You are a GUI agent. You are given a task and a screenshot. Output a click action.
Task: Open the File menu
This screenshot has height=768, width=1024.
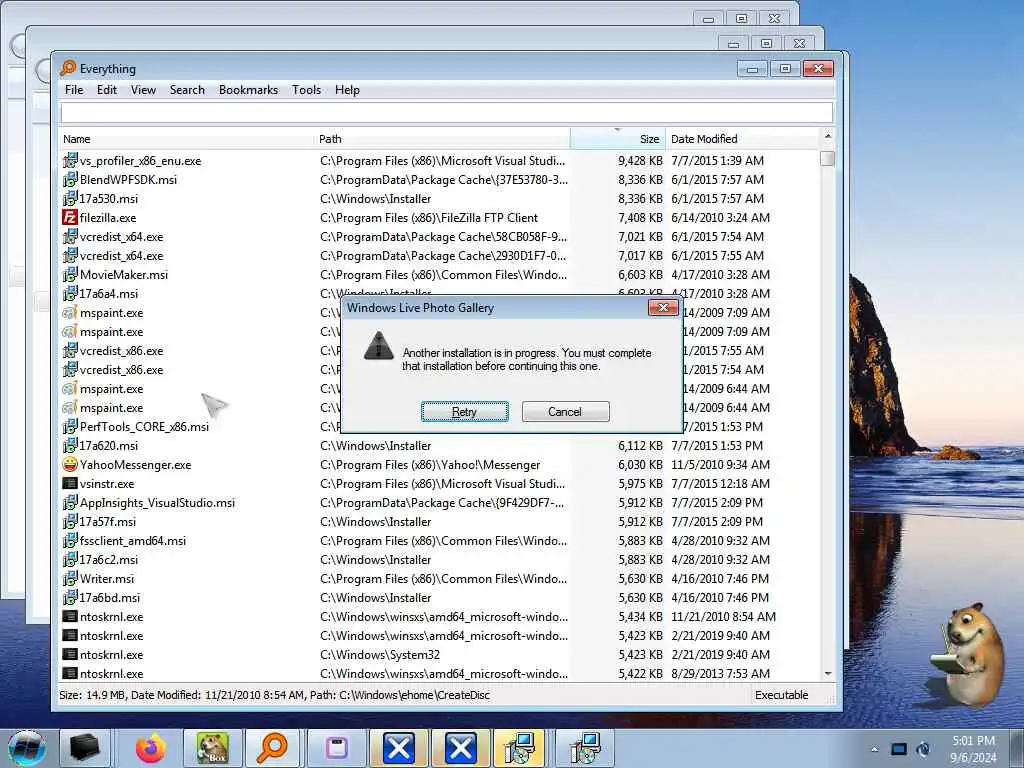74,90
